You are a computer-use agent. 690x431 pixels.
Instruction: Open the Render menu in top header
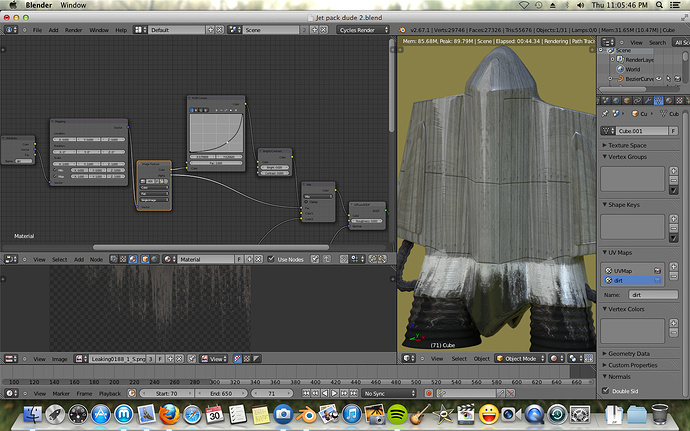(73, 30)
